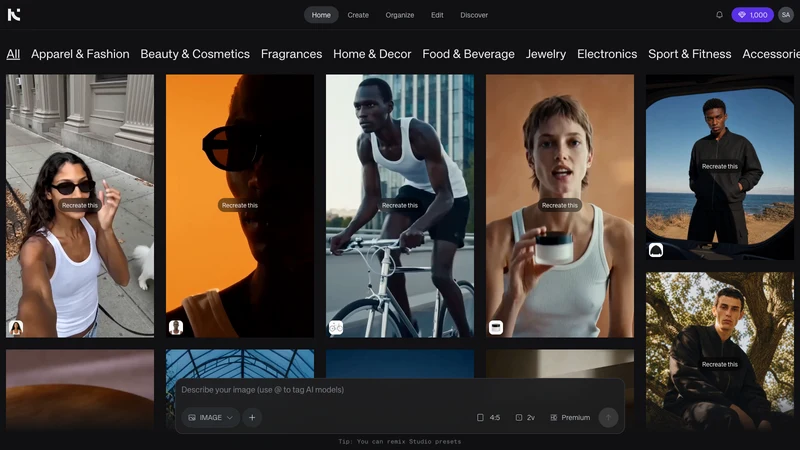Change the 4:5 aspect ratio setting

[488, 417]
